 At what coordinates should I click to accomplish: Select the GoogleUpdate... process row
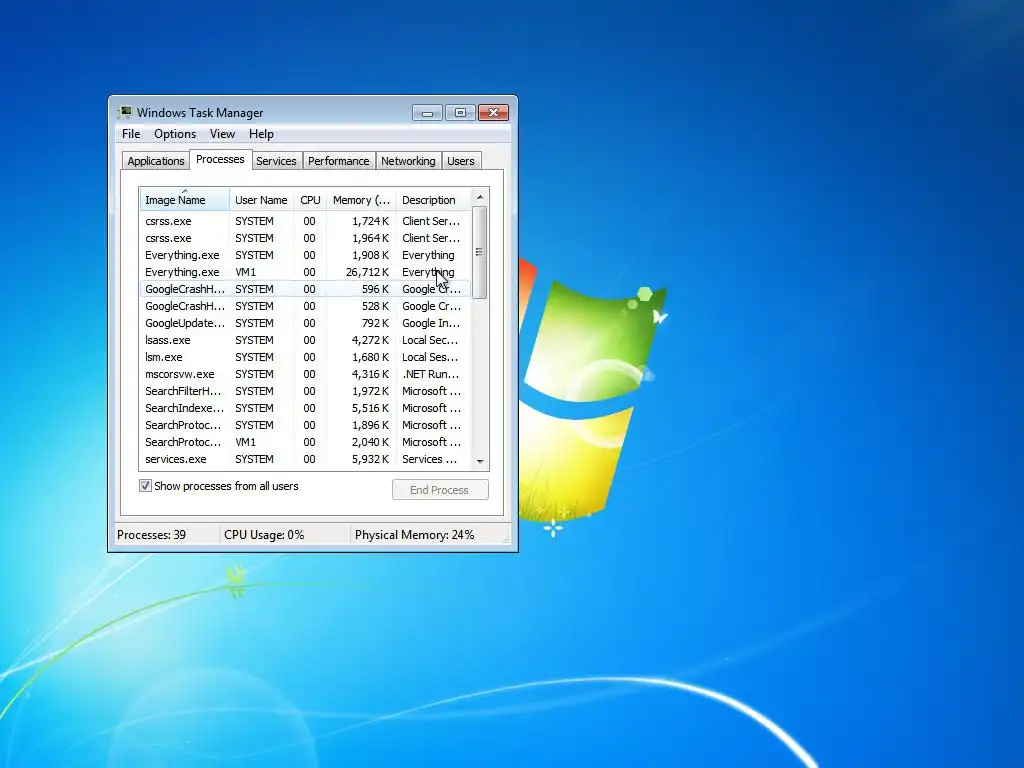click(304, 323)
